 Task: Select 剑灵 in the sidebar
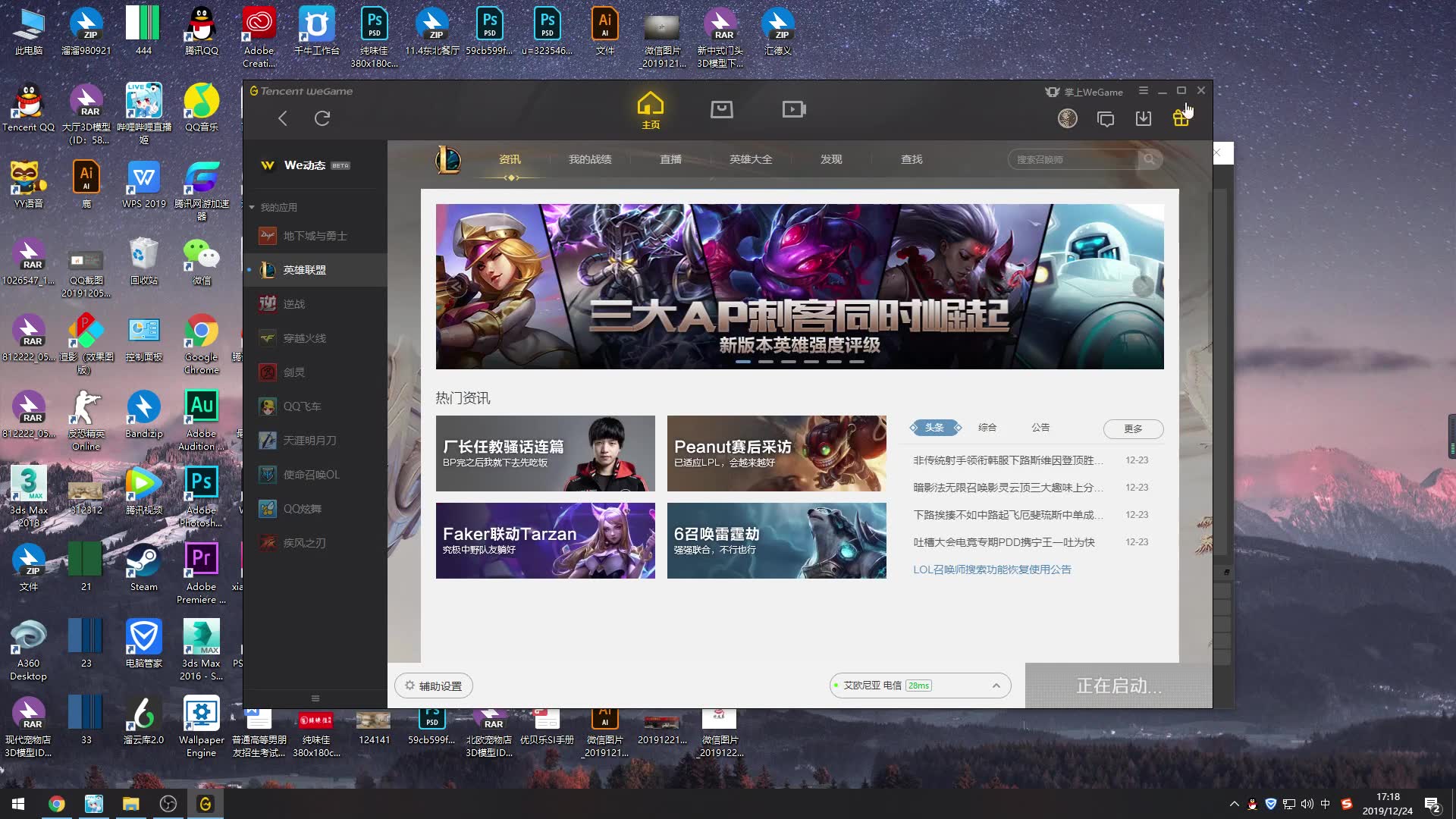[315, 372]
